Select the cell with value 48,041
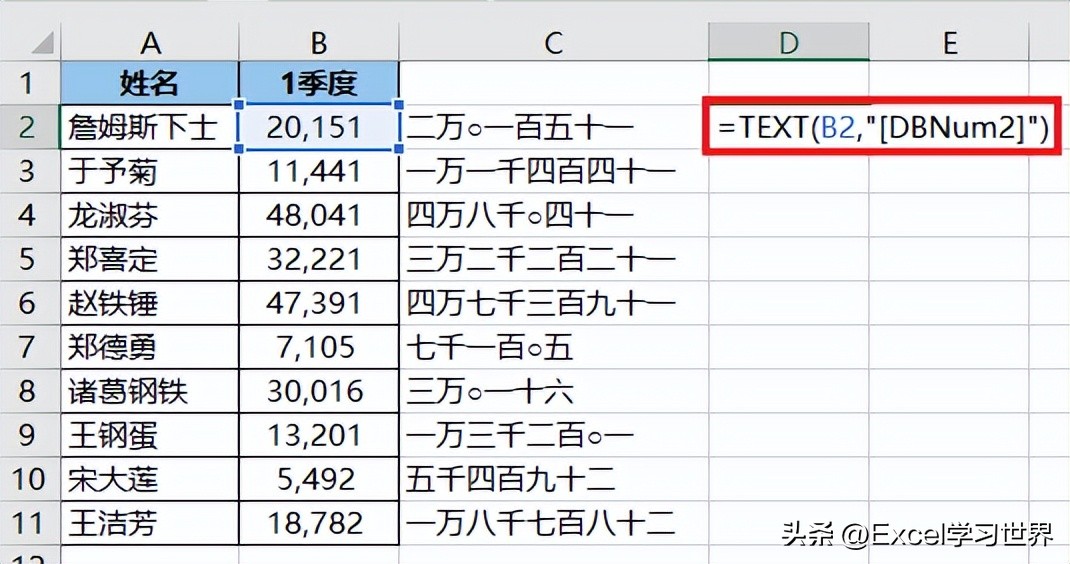Image resolution: width=1070 pixels, height=564 pixels. [319, 215]
